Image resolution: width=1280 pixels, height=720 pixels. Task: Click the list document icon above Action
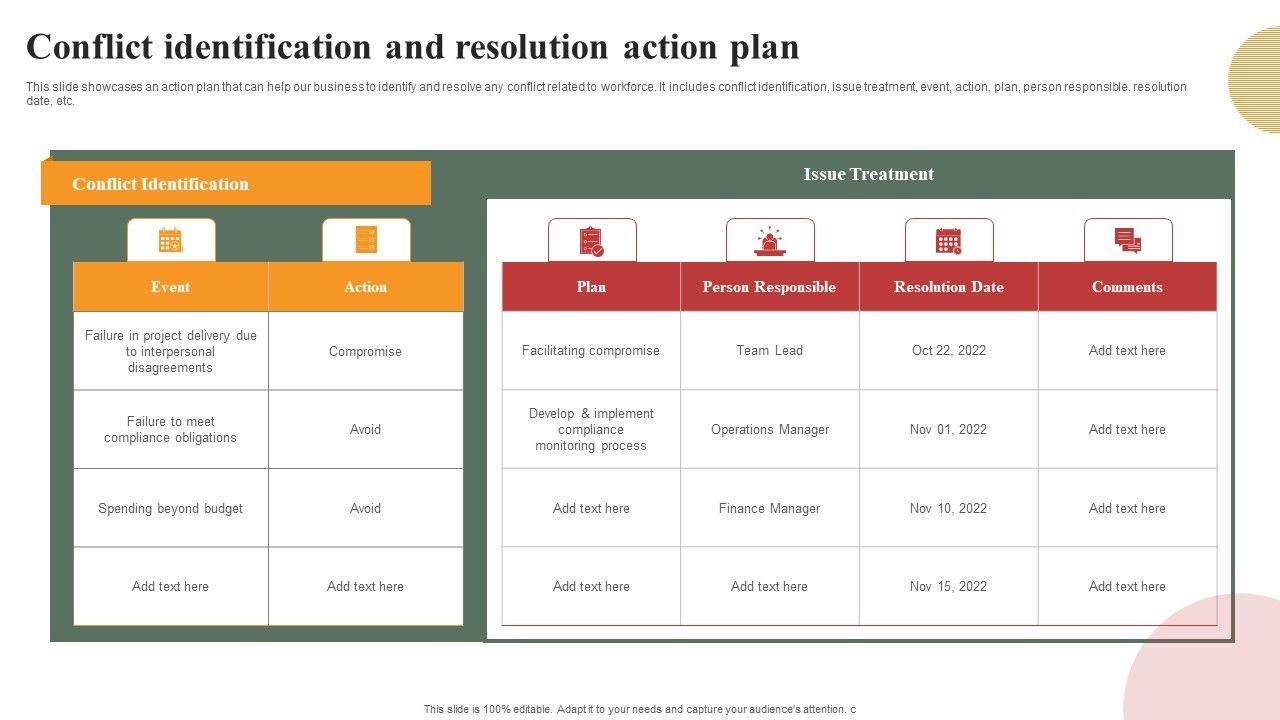pyautogui.click(x=366, y=240)
